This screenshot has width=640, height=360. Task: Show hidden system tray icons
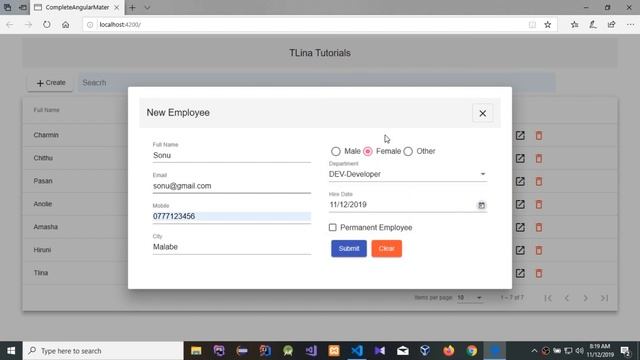tap(534, 351)
